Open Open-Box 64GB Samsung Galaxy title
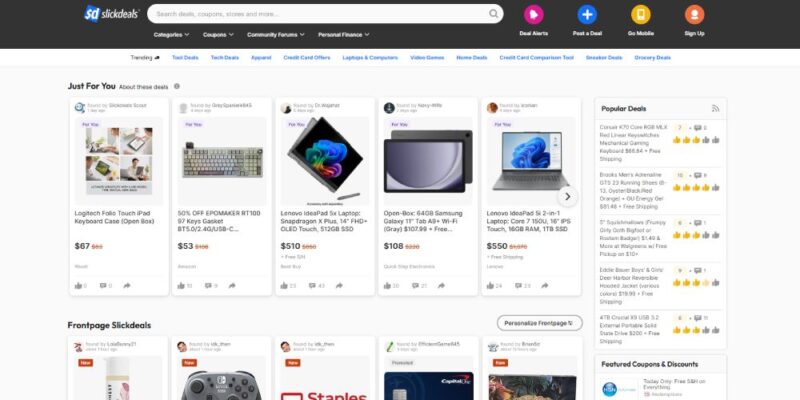 click(423, 221)
